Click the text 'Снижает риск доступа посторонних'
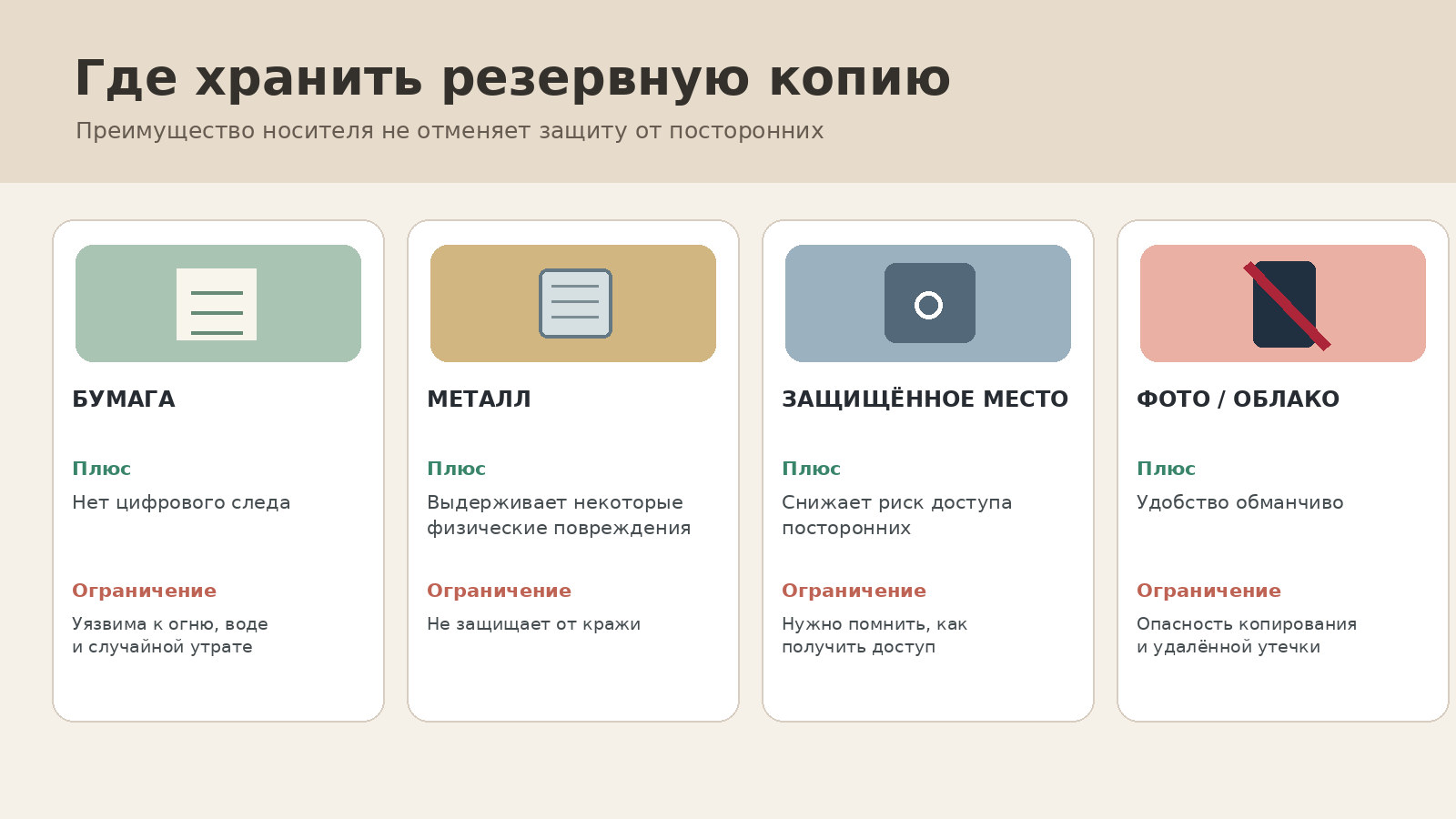Image resolution: width=1456 pixels, height=819 pixels. (897, 515)
